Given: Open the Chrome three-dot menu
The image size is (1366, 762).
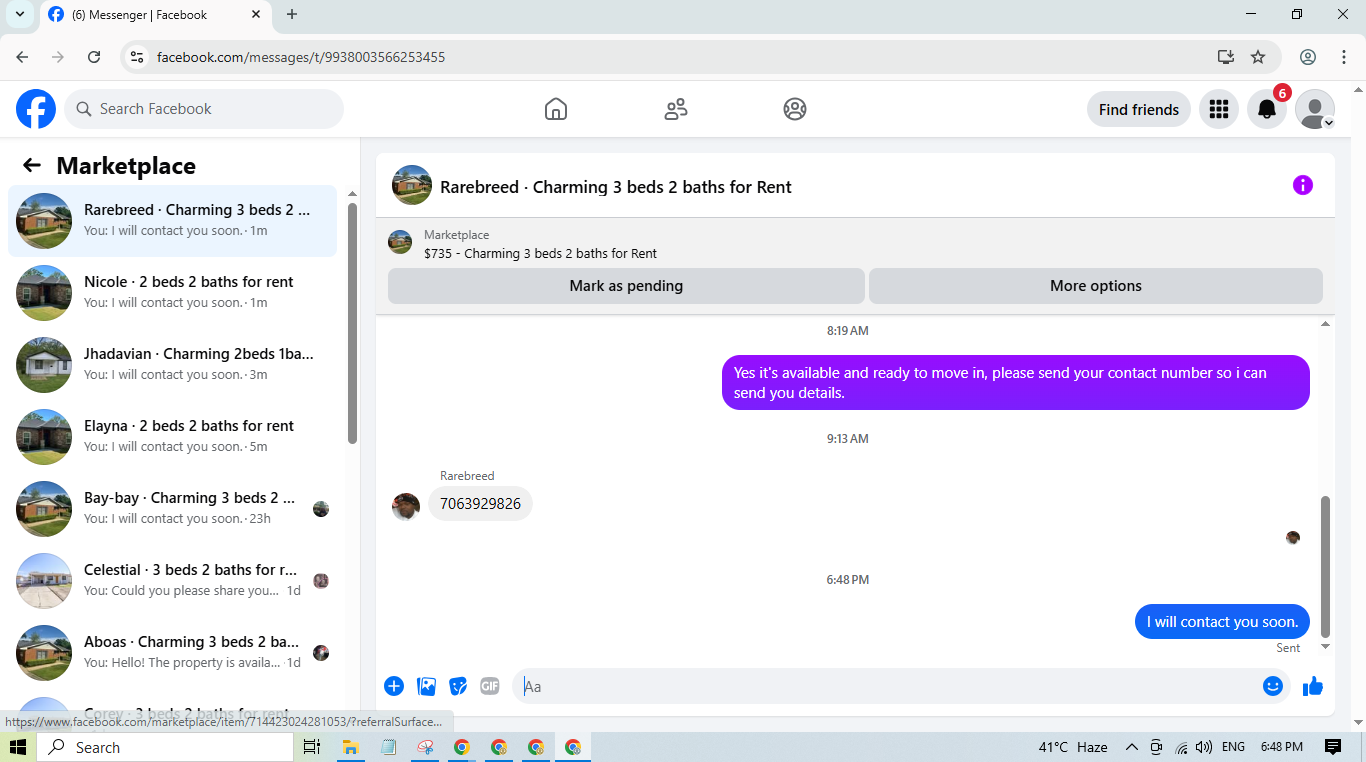Looking at the screenshot, I should point(1343,57).
